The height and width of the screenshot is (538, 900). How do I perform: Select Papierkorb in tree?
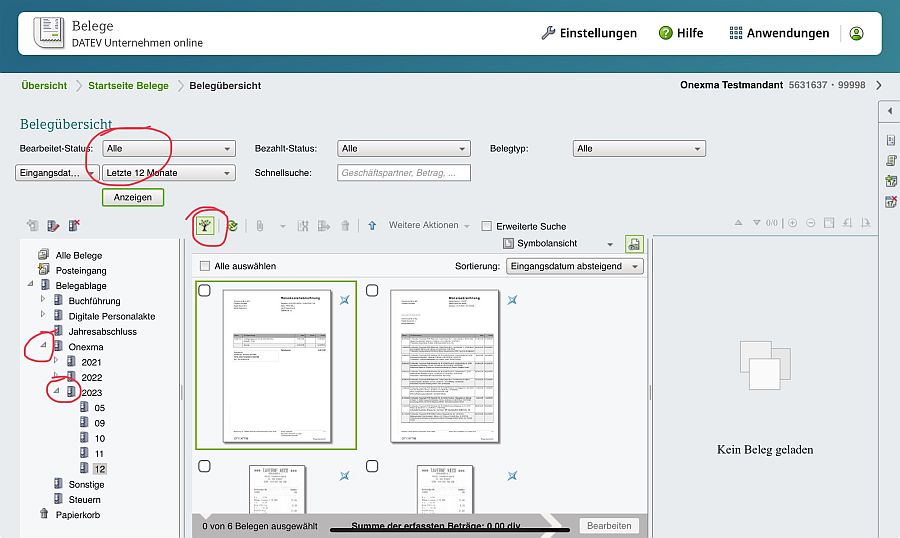click(x=77, y=515)
